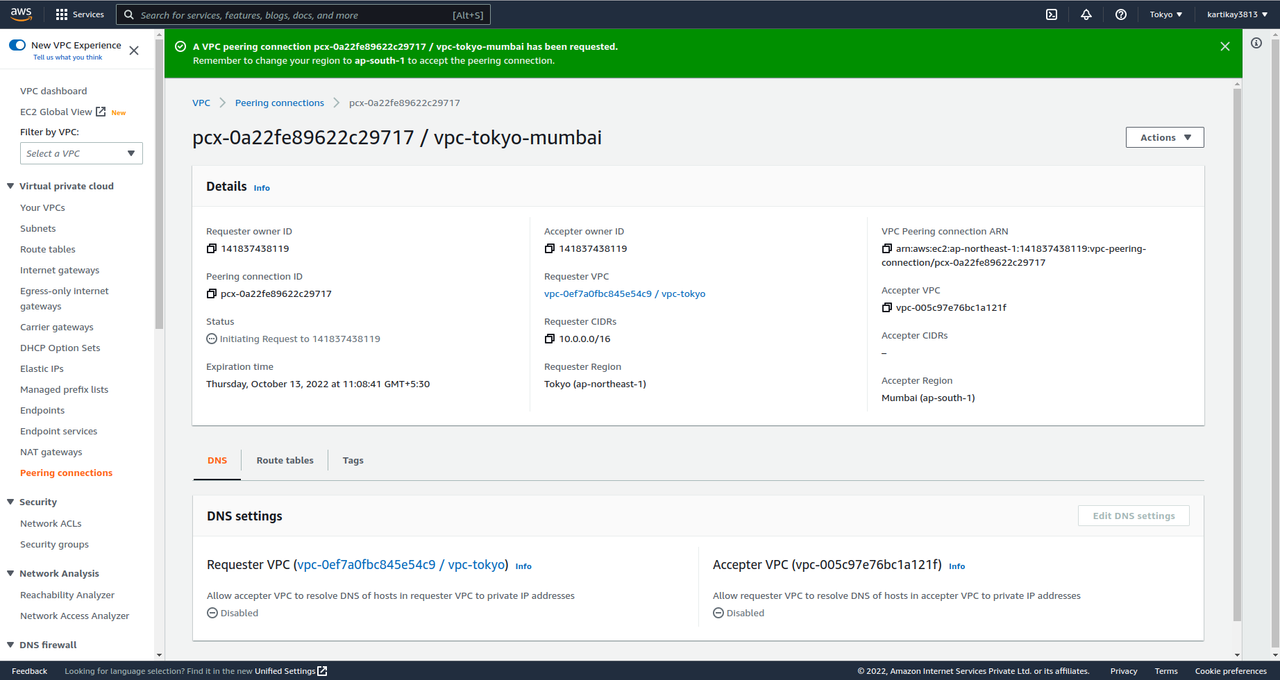Open Carrier gateways
This screenshot has width=1280, height=680.
pyautogui.click(x=57, y=328)
